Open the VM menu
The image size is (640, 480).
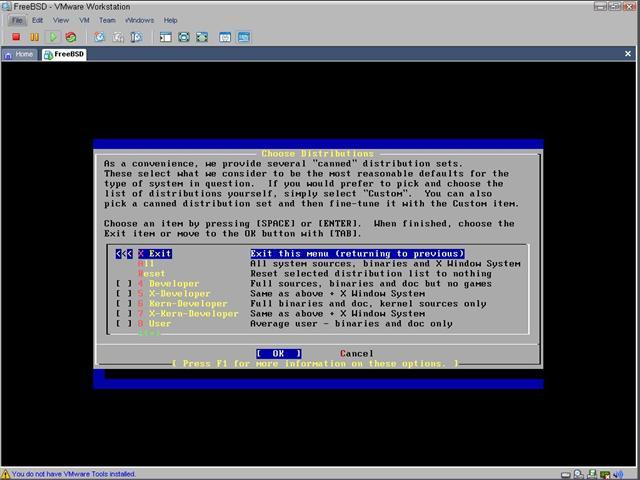coord(84,20)
